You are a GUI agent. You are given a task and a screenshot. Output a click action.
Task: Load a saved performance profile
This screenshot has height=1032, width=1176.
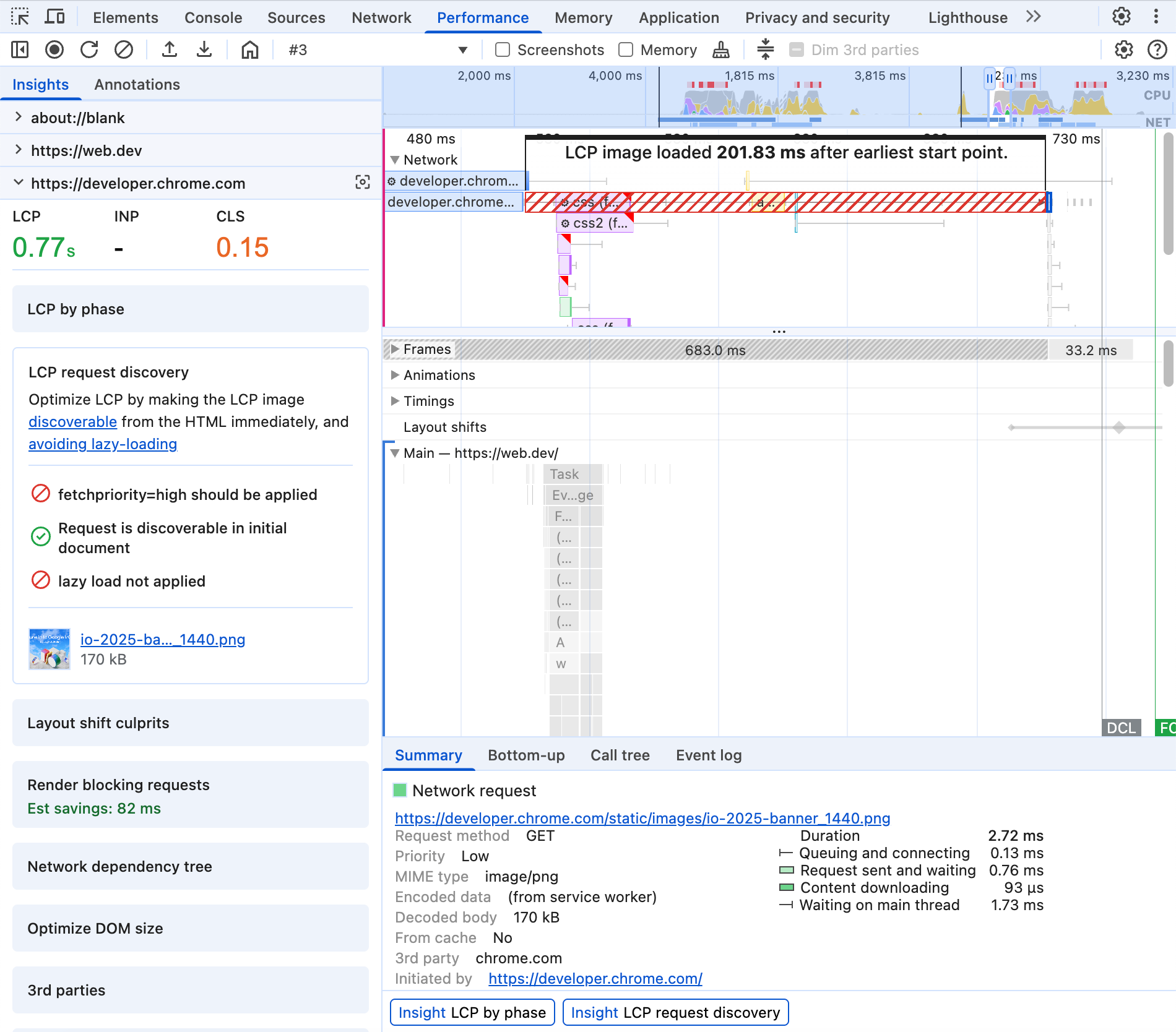[x=170, y=50]
